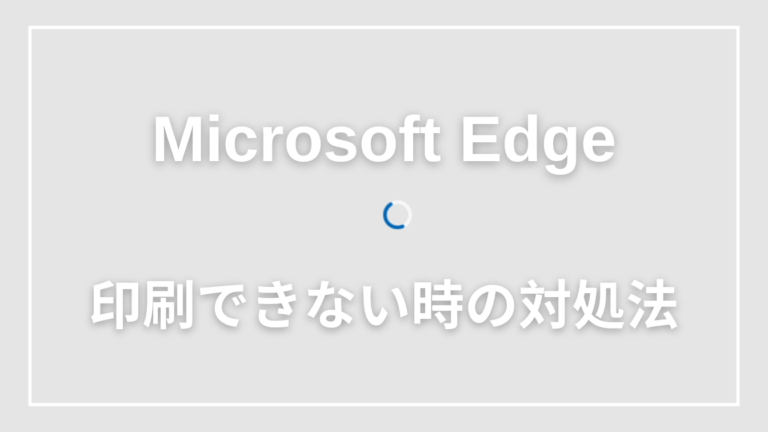Viewport: 768px width, 432px height.
Task: Select the Japanese heading 印刷できない時の対処法
Action: 384,305
